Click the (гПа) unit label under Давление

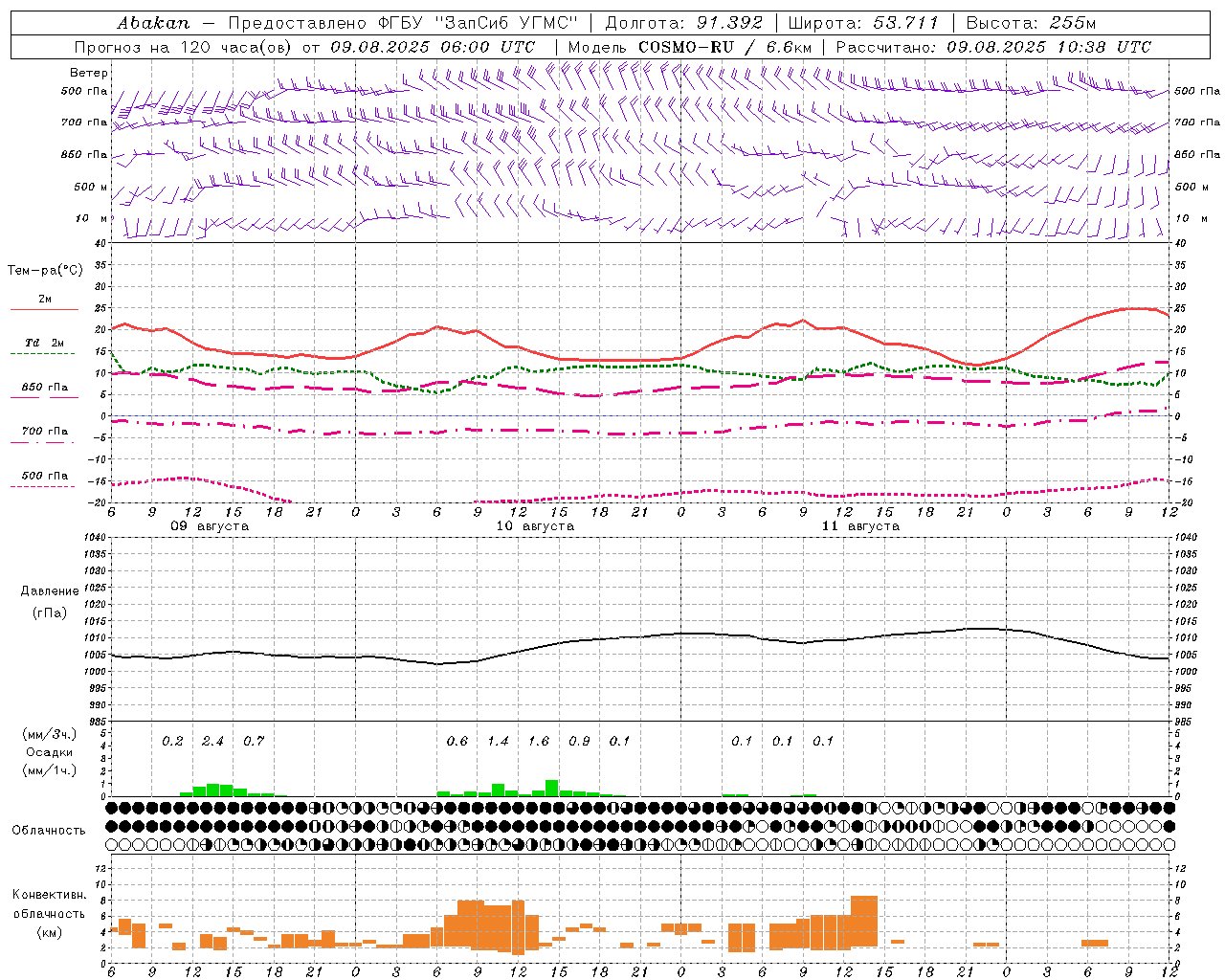50,612
